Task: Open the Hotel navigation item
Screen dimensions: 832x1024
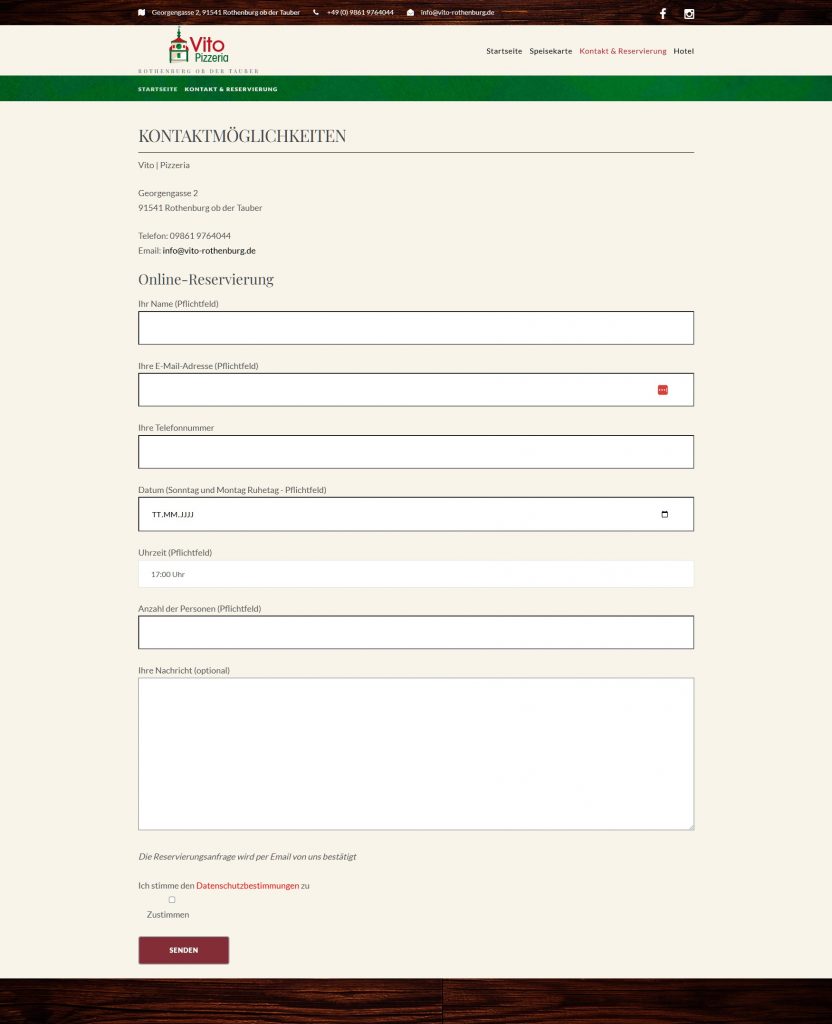Action: (x=683, y=51)
